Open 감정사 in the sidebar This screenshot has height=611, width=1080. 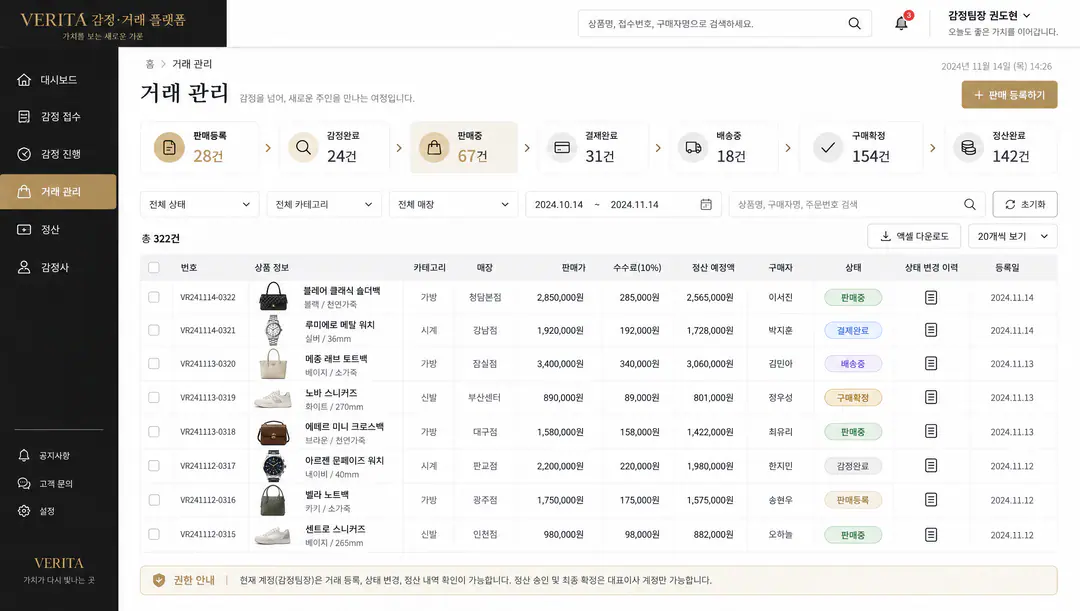[x=59, y=267]
